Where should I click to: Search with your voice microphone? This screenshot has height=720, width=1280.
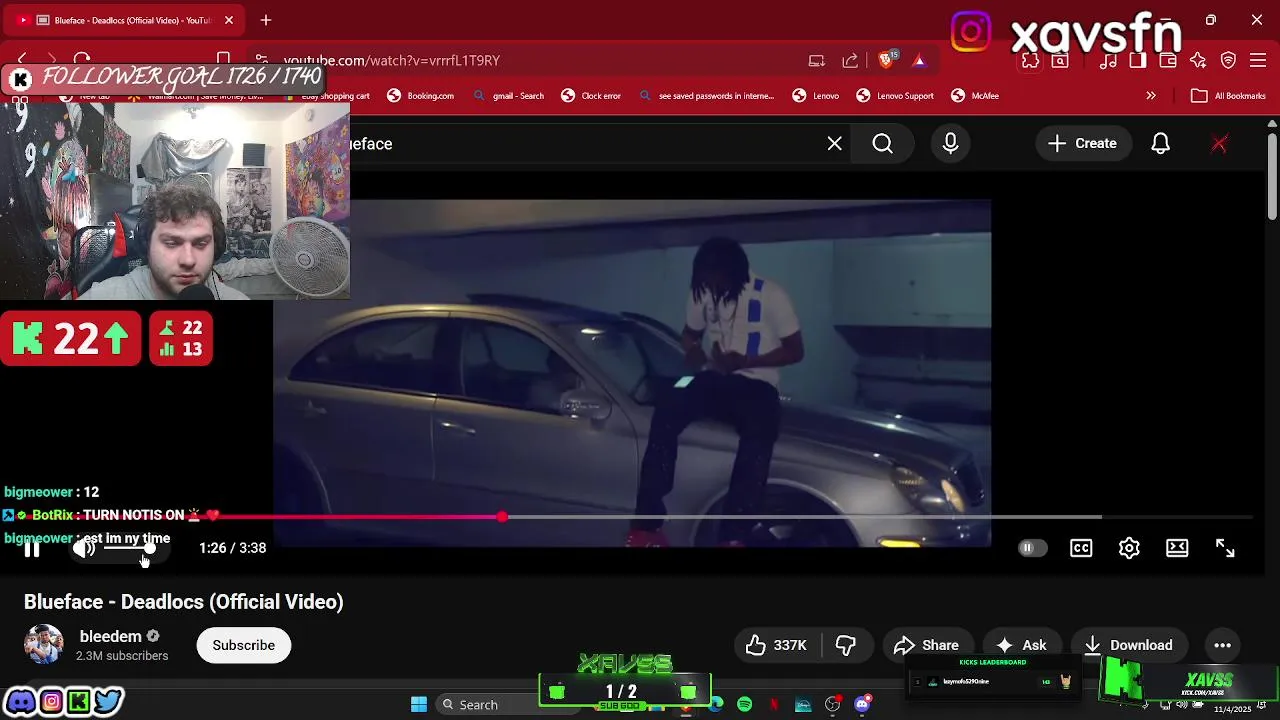950,144
